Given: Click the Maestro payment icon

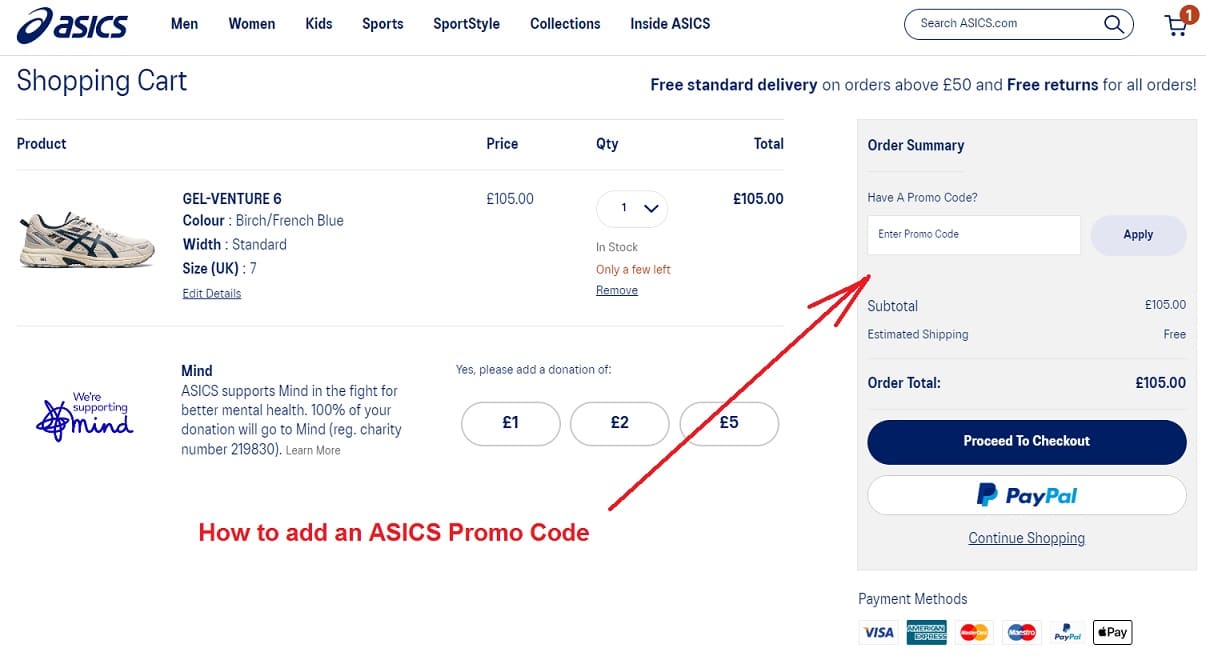Looking at the screenshot, I should (1020, 632).
